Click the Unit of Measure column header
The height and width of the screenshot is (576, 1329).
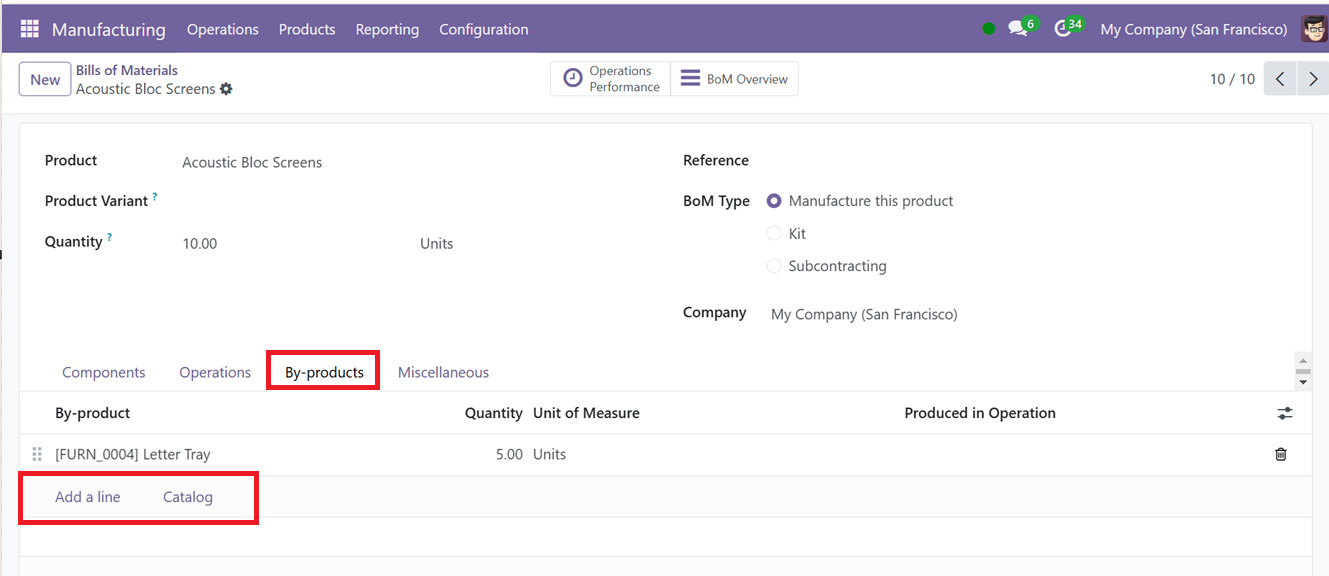tap(586, 413)
